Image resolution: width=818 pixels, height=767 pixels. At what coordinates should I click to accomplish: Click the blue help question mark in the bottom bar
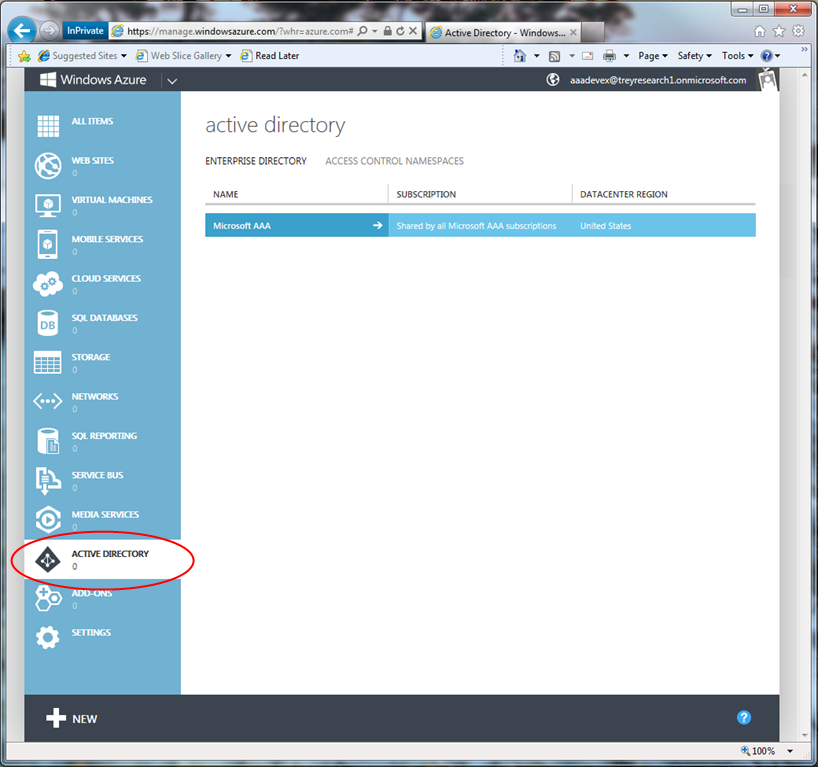pyautogui.click(x=744, y=718)
